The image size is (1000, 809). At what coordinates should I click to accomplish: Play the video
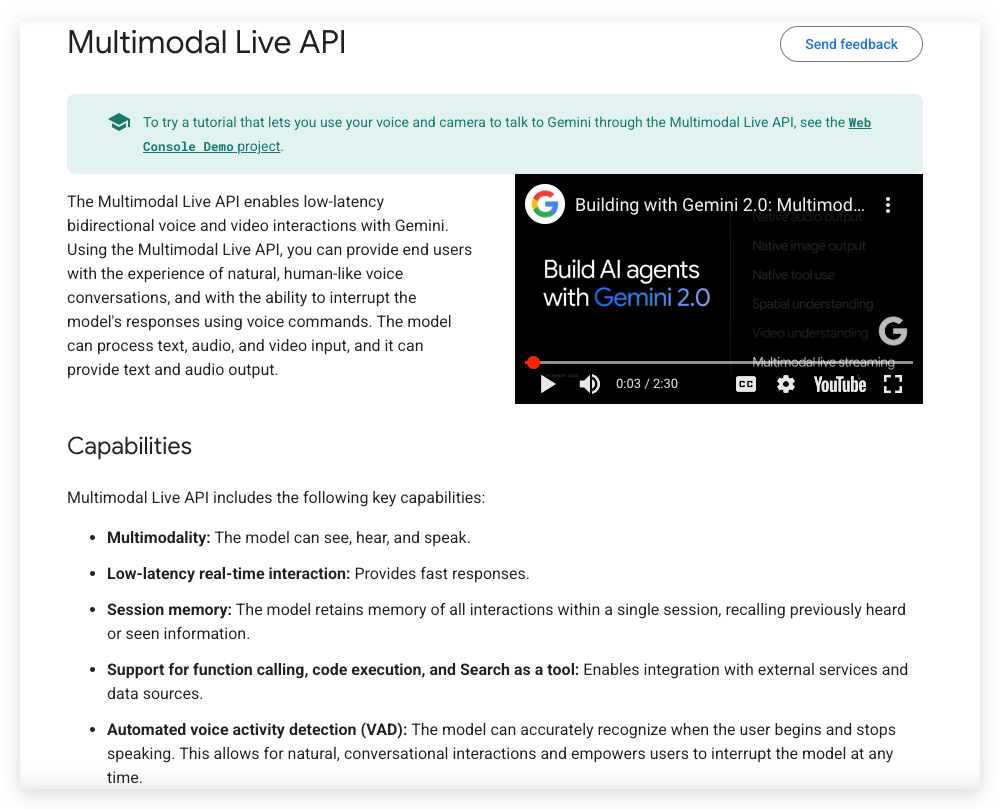(545, 384)
